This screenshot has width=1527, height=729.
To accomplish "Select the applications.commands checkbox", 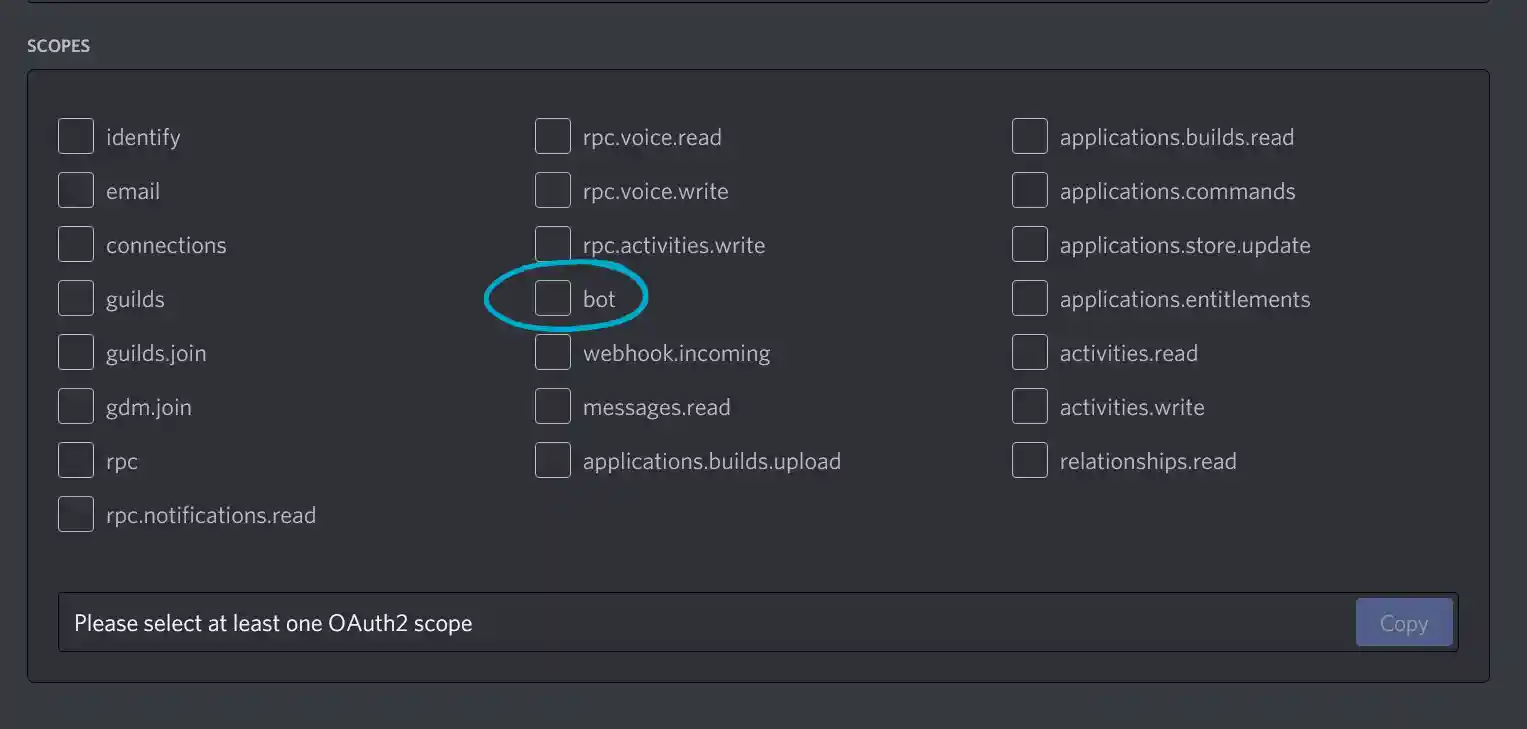I will pyautogui.click(x=1029, y=190).
